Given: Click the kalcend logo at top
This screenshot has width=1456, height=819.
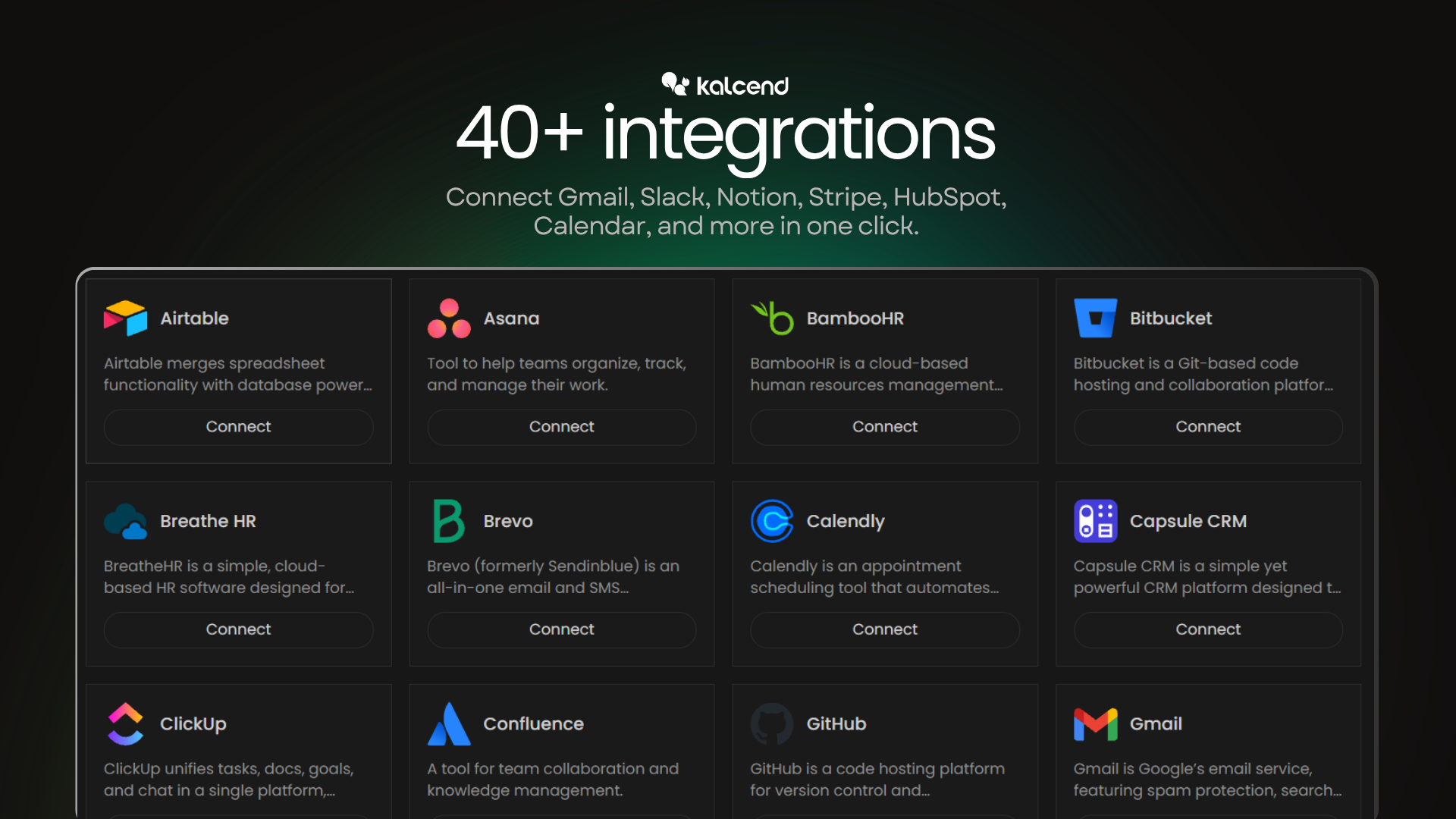Looking at the screenshot, I should 726,84.
